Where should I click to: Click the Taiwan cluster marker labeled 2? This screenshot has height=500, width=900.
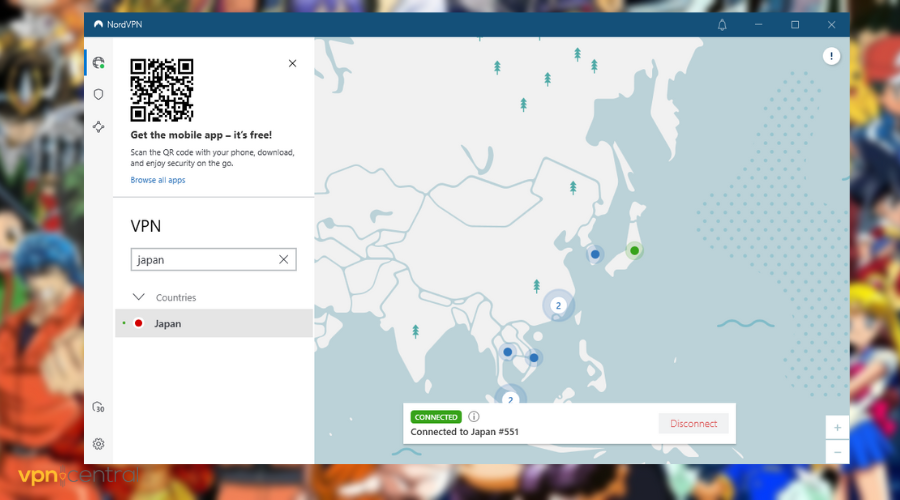coord(558,305)
